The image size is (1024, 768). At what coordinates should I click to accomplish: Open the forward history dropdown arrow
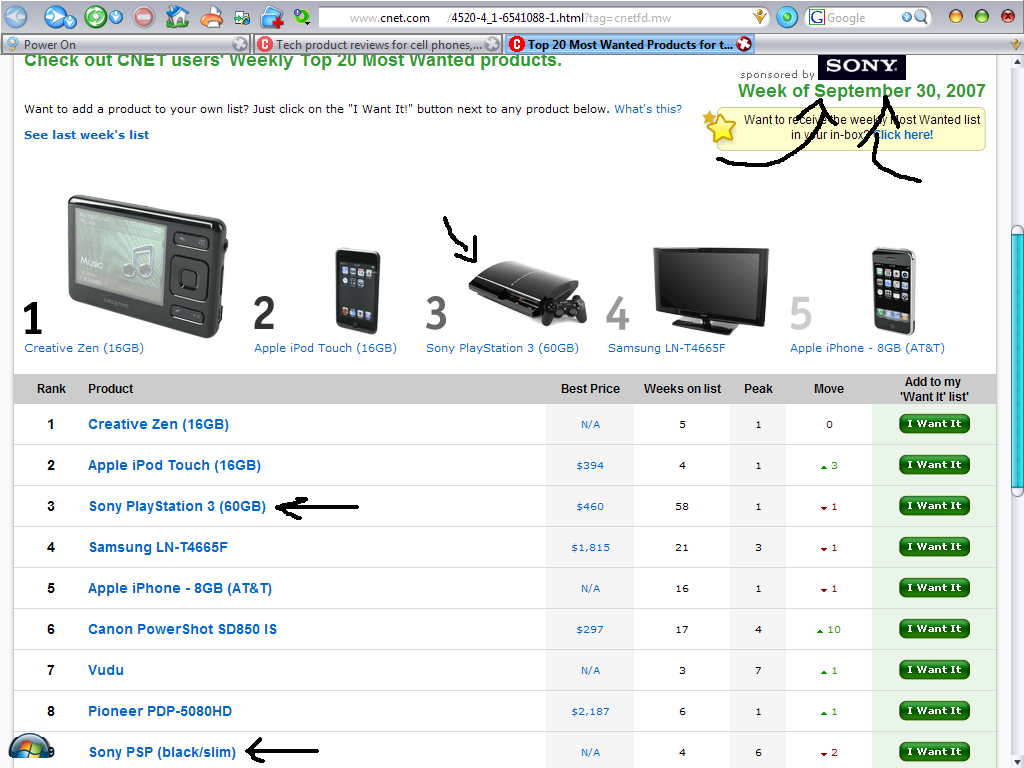(71, 20)
